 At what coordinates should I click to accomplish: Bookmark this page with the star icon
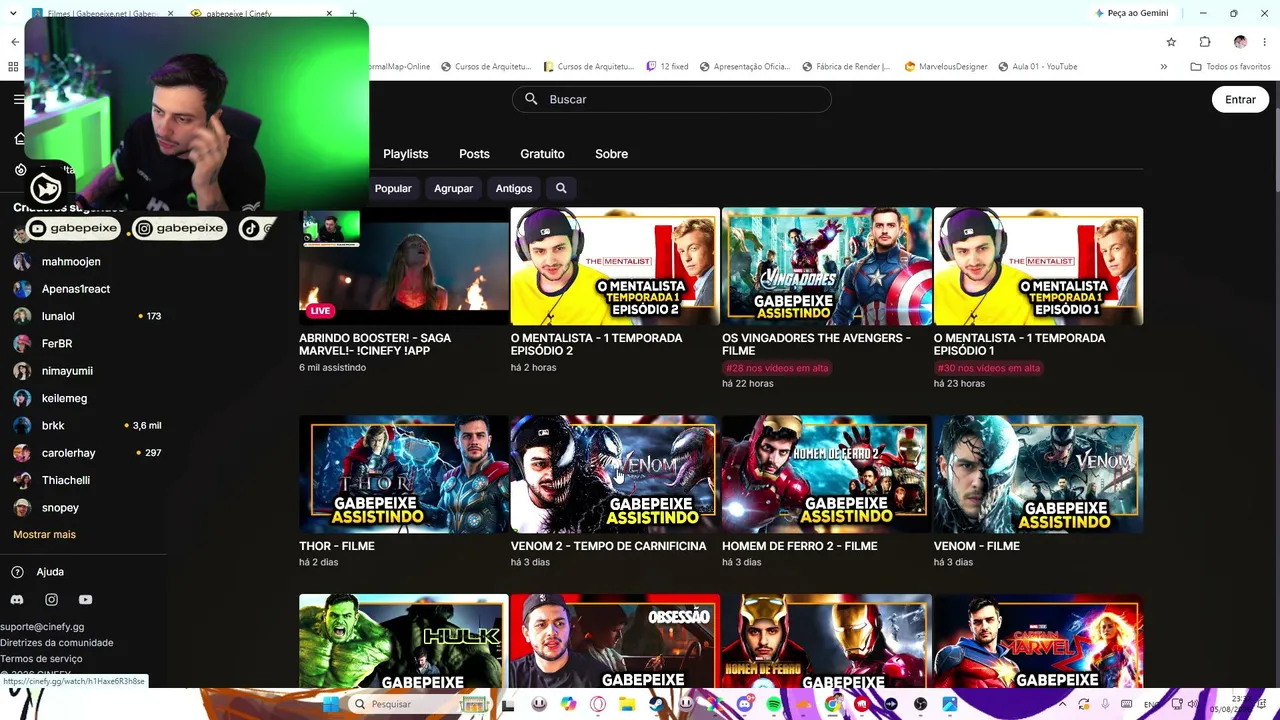click(1171, 42)
